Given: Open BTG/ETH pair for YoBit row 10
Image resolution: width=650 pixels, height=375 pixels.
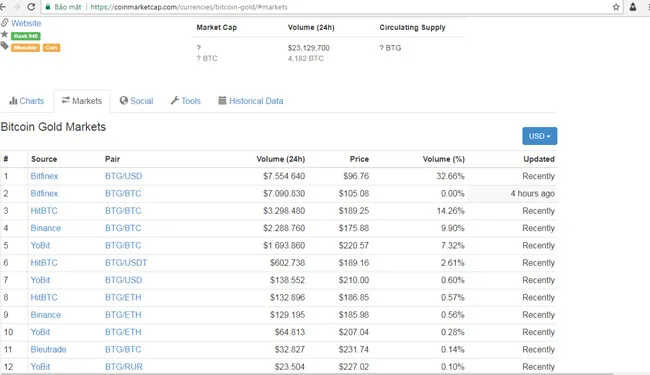Looking at the screenshot, I should [123, 333].
